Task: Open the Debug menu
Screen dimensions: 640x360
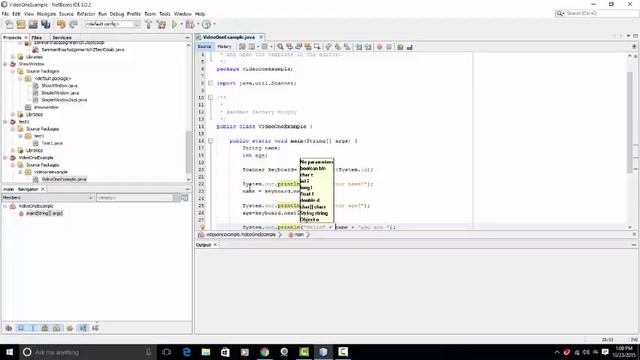Action: (117, 14)
